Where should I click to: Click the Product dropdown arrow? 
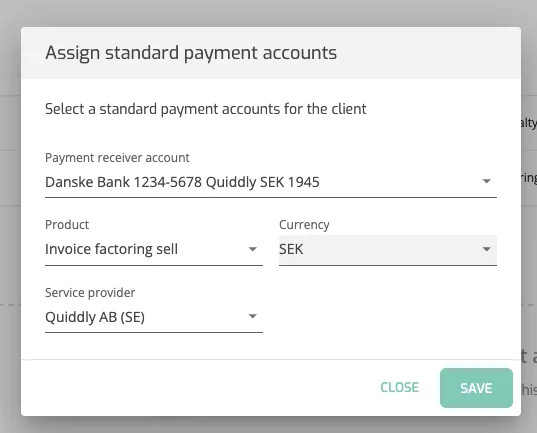click(x=252, y=249)
